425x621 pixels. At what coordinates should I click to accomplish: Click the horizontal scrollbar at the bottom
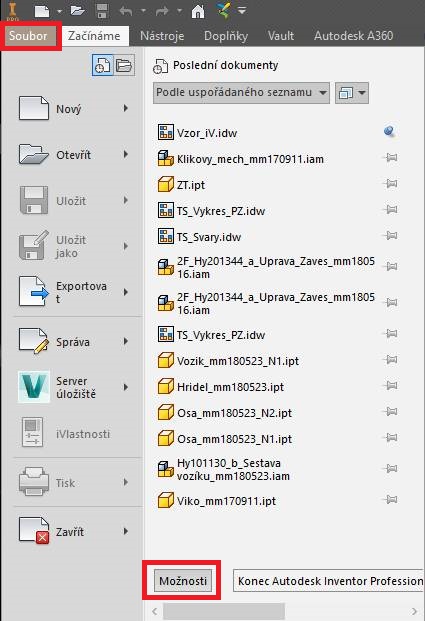coord(224,611)
